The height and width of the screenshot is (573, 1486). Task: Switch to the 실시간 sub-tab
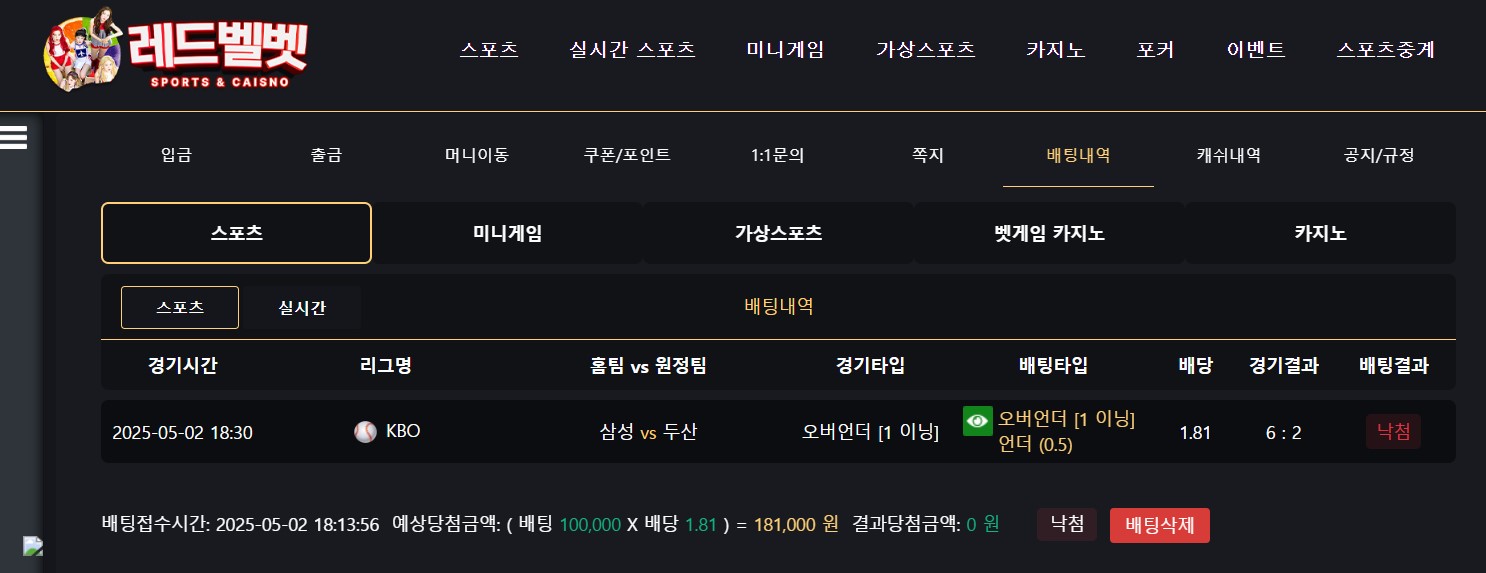point(302,308)
